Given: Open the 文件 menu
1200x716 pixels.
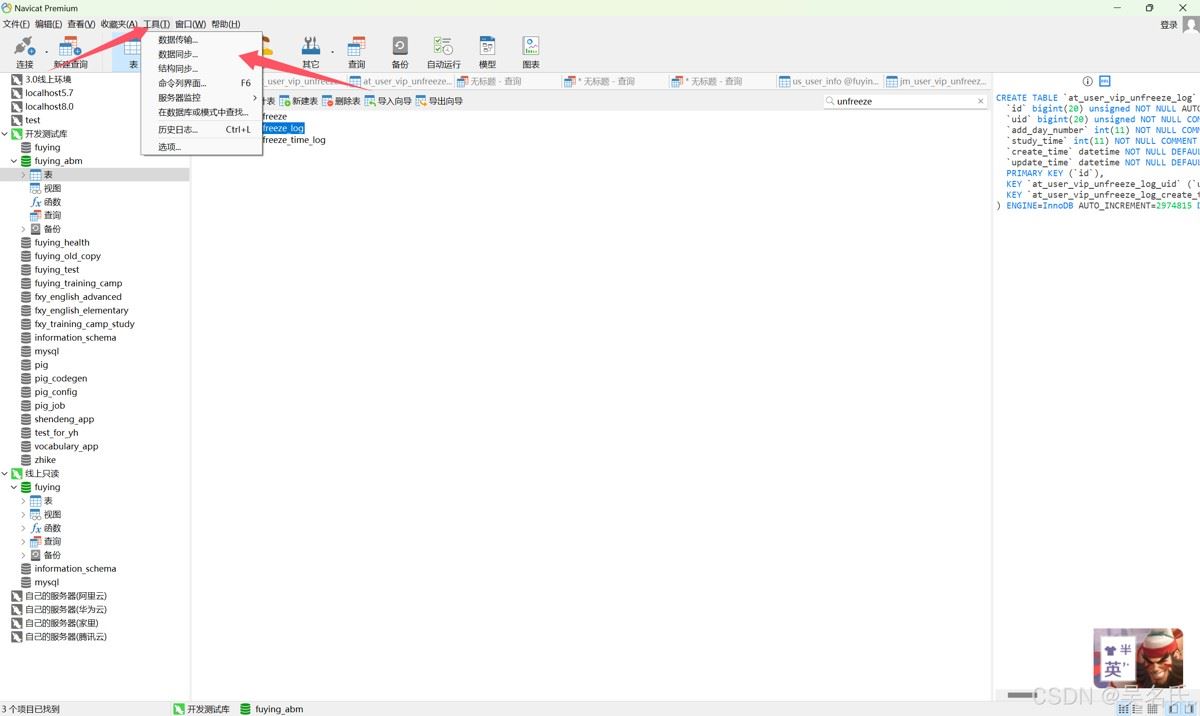Looking at the screenshot, I should click(16, 24).
